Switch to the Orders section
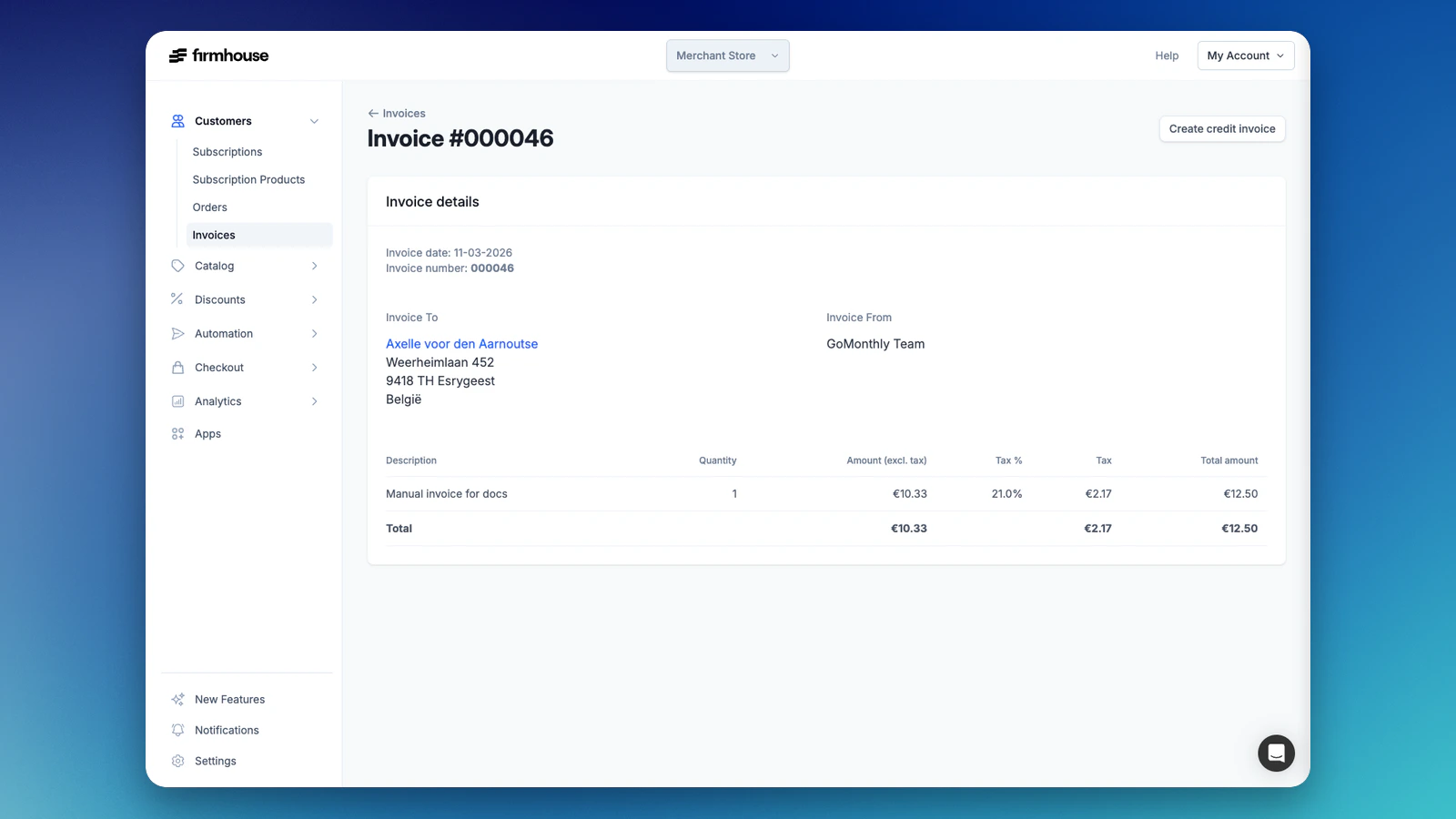The image size is (1456, 819). (209, 207)
